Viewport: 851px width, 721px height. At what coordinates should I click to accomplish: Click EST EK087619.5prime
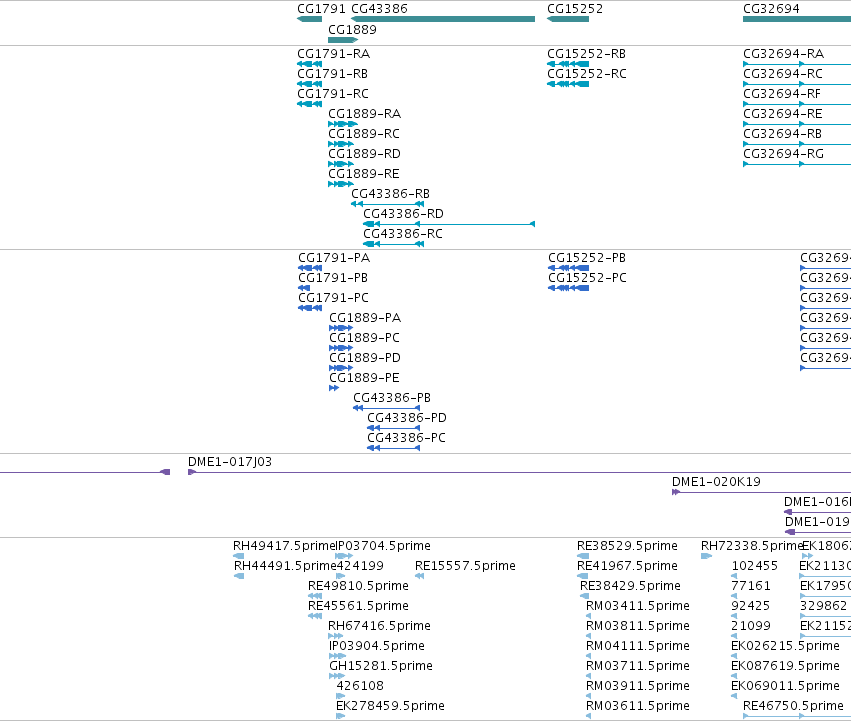pos(785,666)
